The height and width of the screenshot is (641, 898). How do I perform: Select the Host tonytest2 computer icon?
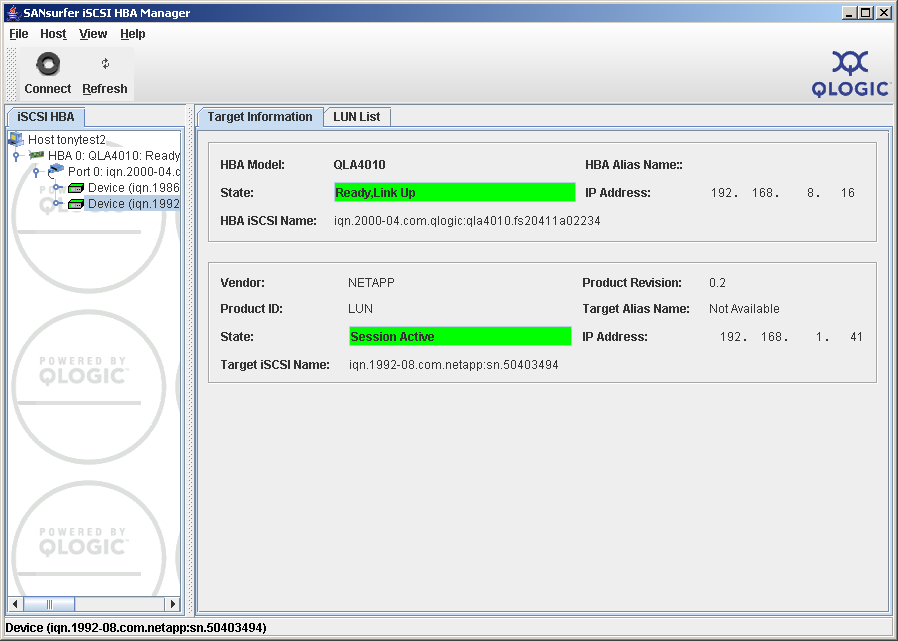(16, 140)
